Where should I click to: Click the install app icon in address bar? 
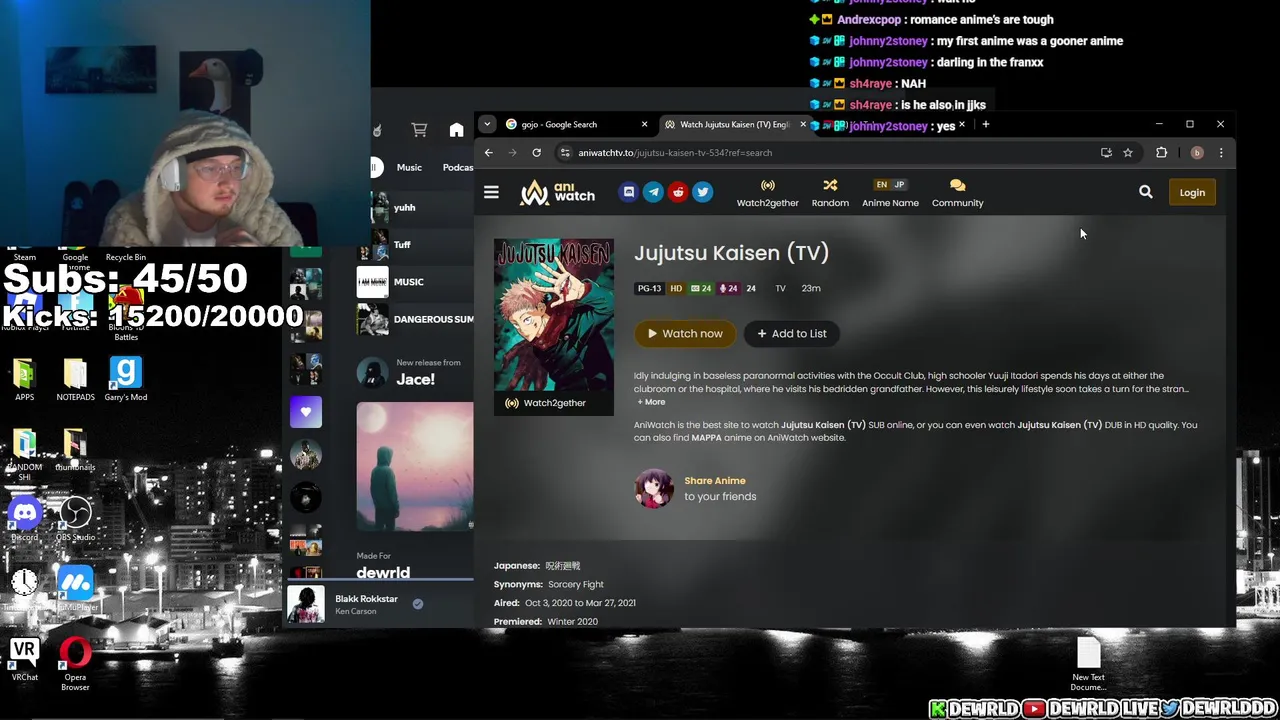1106,153
